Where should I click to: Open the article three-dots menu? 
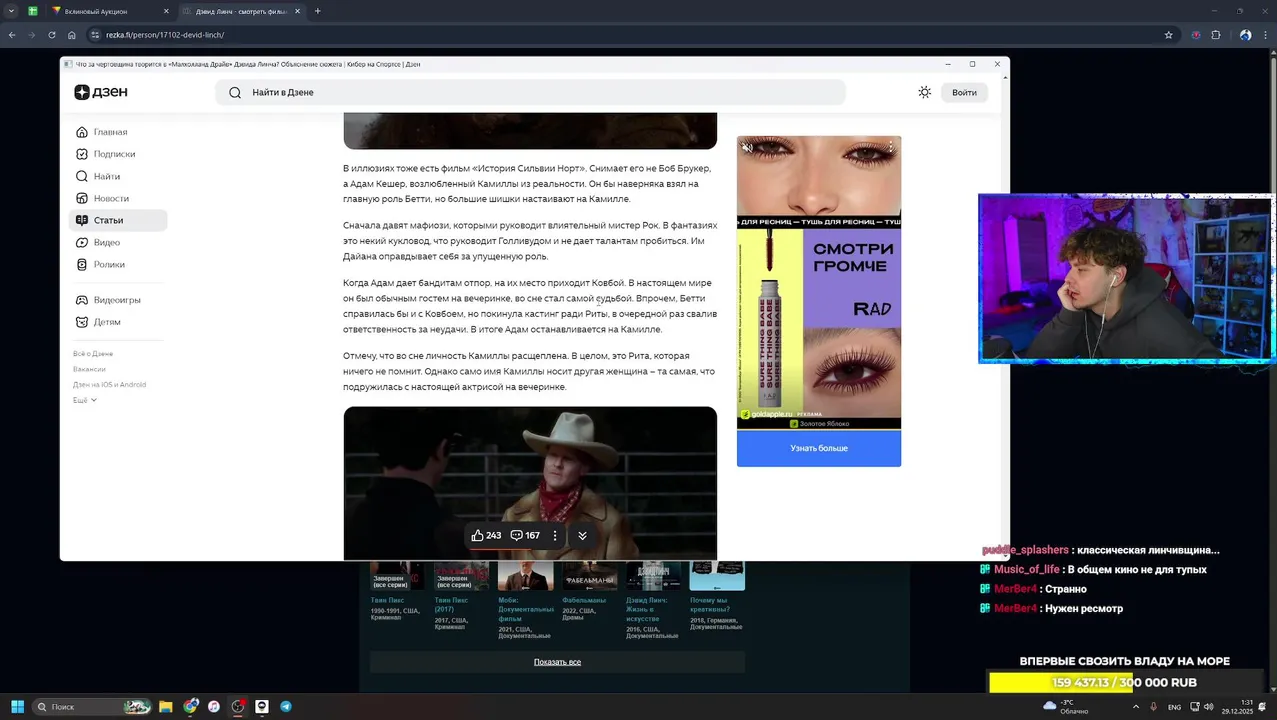(555, 535)
